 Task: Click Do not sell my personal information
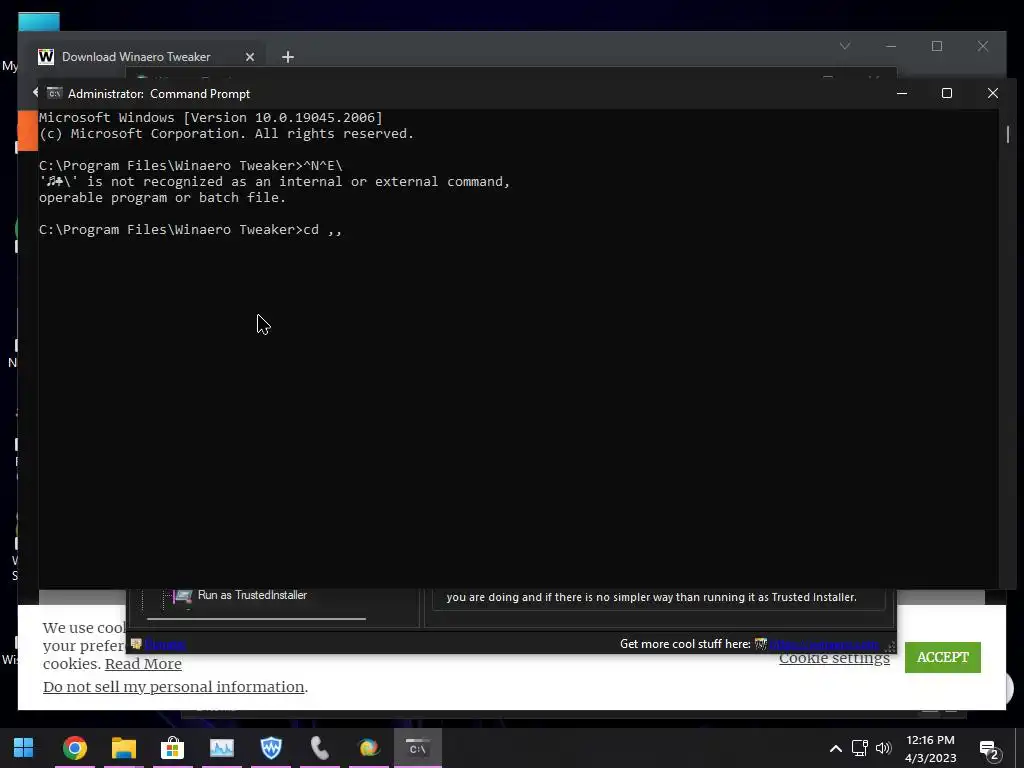point(174,687)
